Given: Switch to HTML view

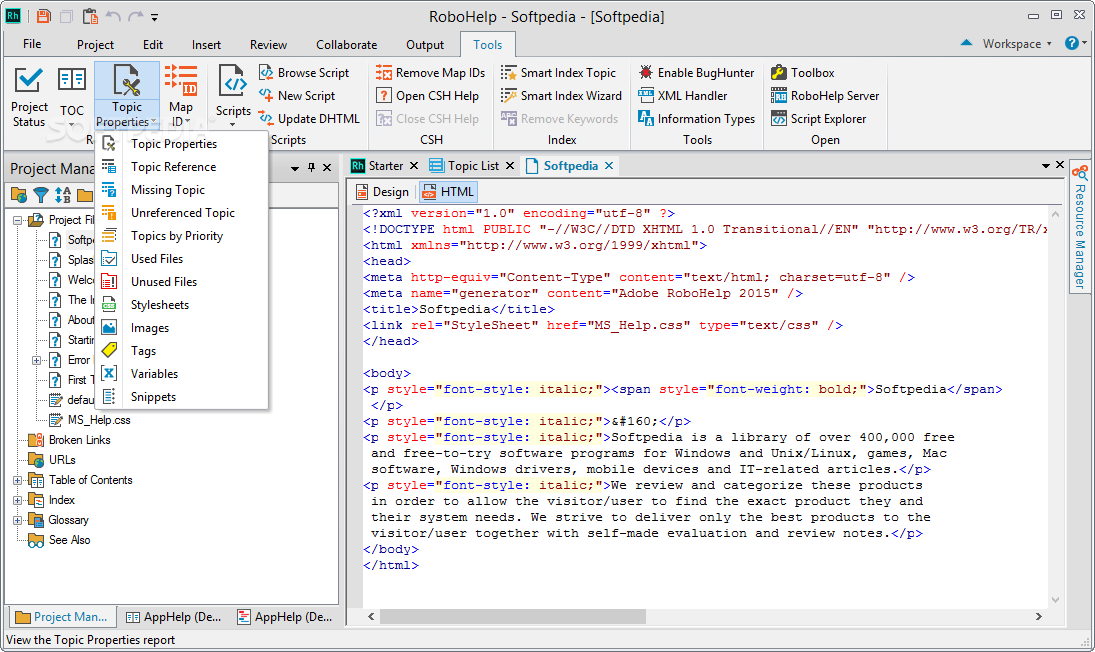Looking at the screenshot, I should [448, 192].
